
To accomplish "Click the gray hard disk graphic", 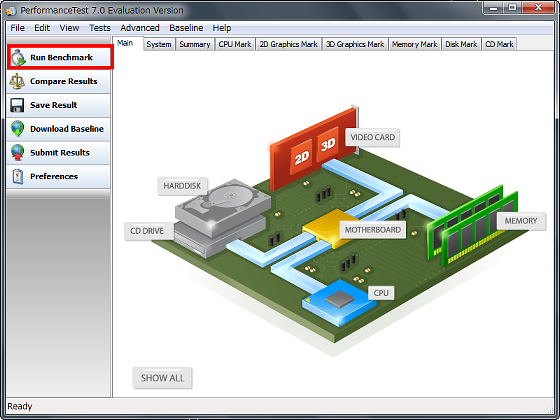I will point(222,208).
